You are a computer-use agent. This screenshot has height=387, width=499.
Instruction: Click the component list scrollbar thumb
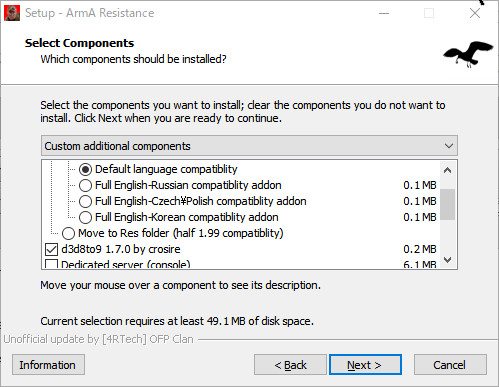click(x=448, y=204)
